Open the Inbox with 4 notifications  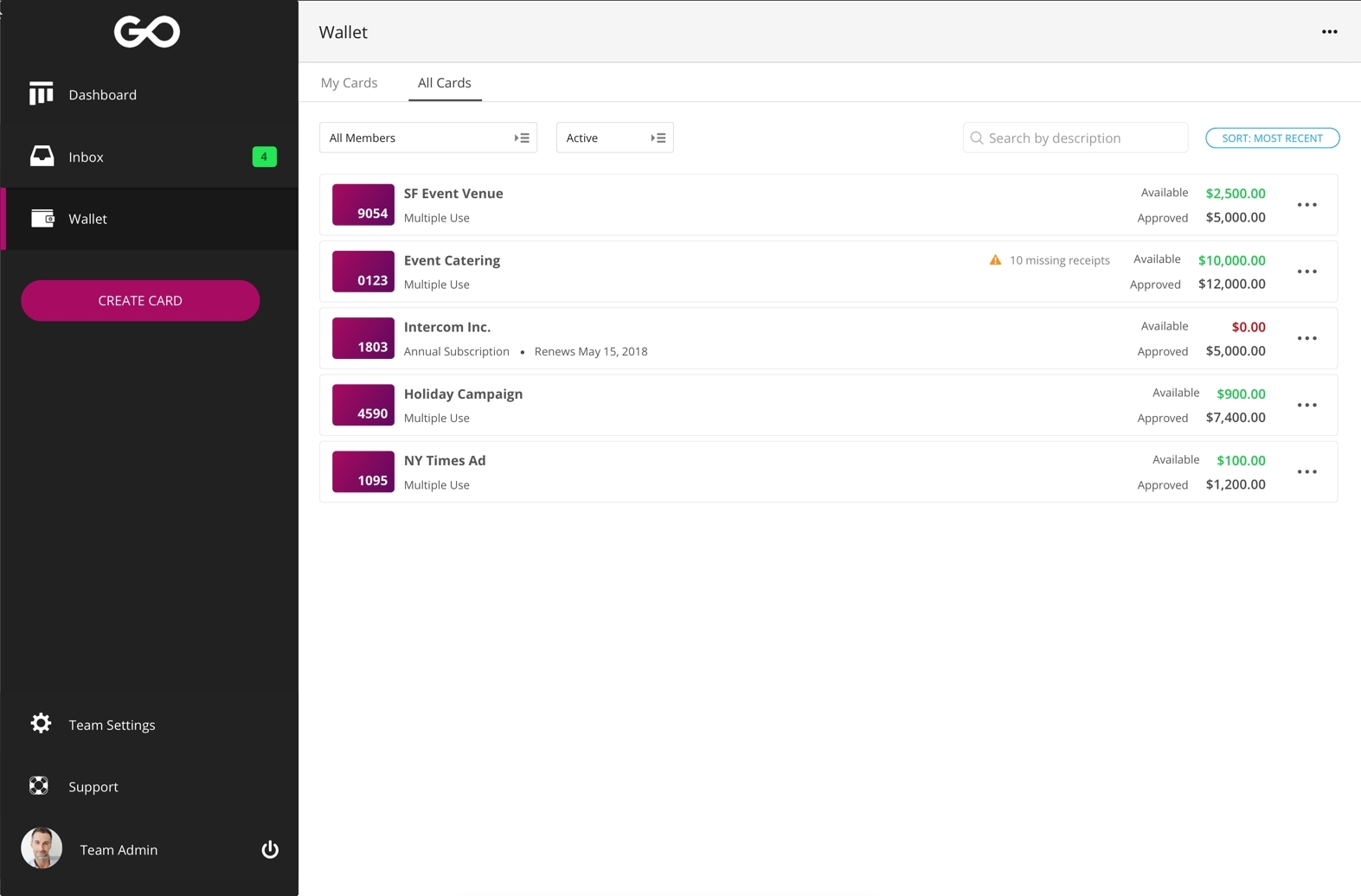(x=87, y=157)
